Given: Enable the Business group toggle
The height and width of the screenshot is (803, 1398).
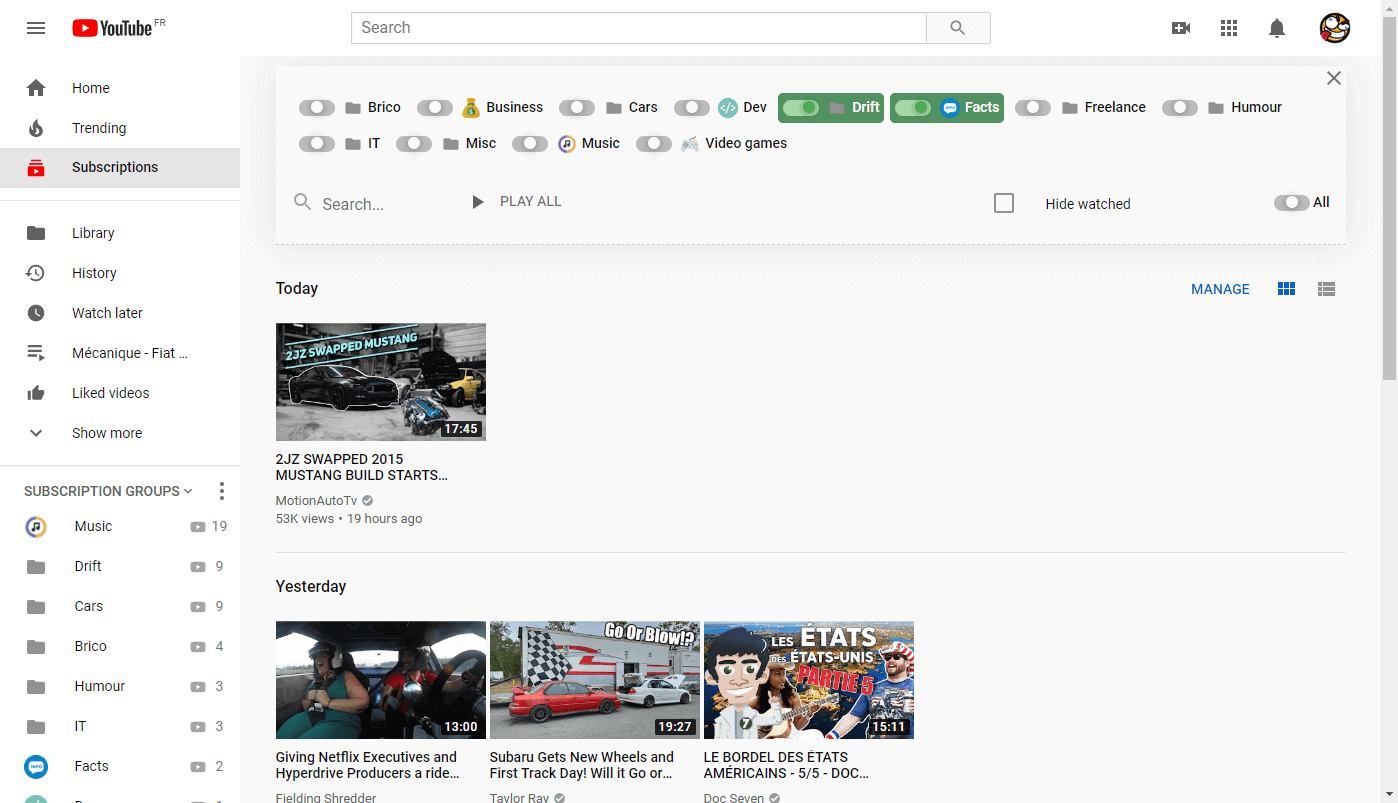Looking at the screenshot, I should [435, 107].
